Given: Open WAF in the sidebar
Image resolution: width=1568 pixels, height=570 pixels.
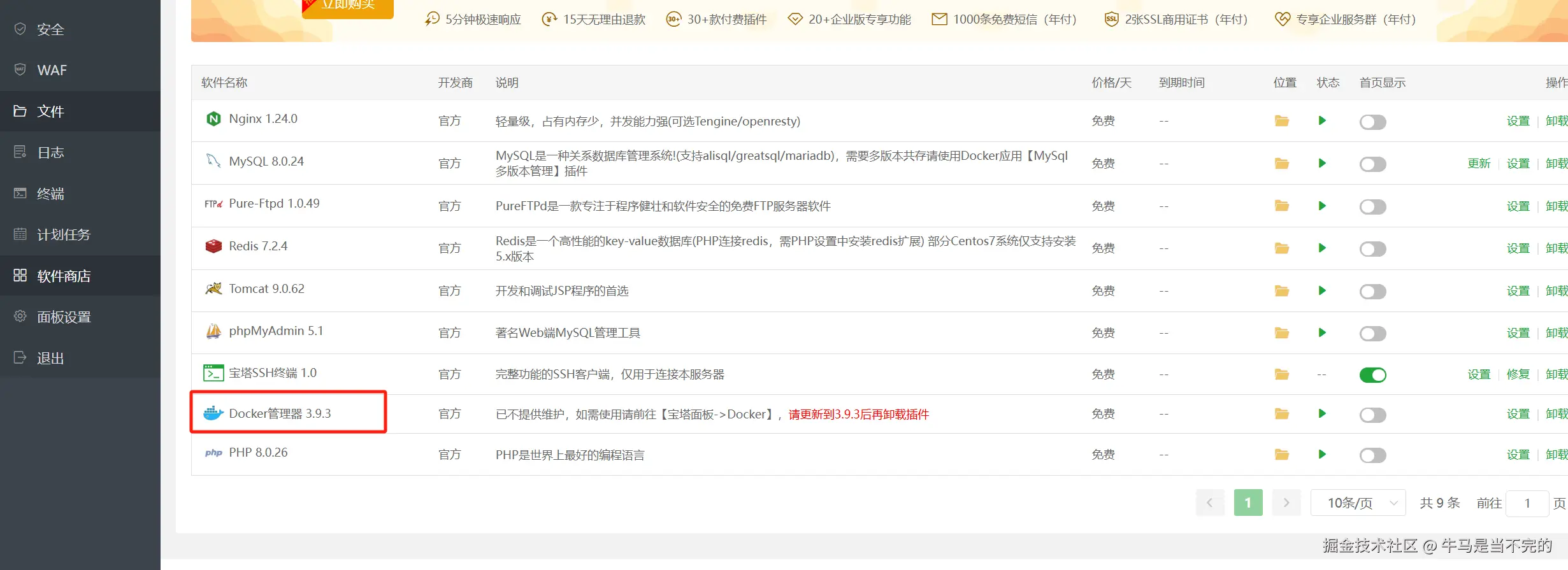Looking at the screenshot, I should tap(80, 70).
